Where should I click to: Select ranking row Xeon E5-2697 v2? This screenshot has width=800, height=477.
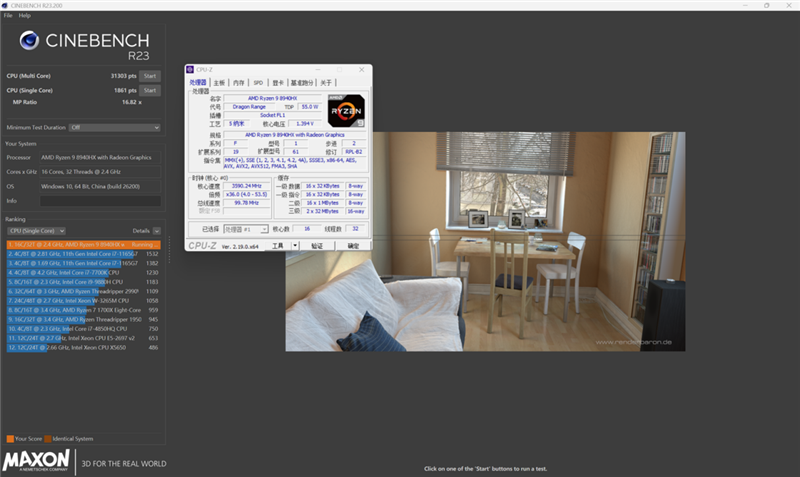coord(84,338)
